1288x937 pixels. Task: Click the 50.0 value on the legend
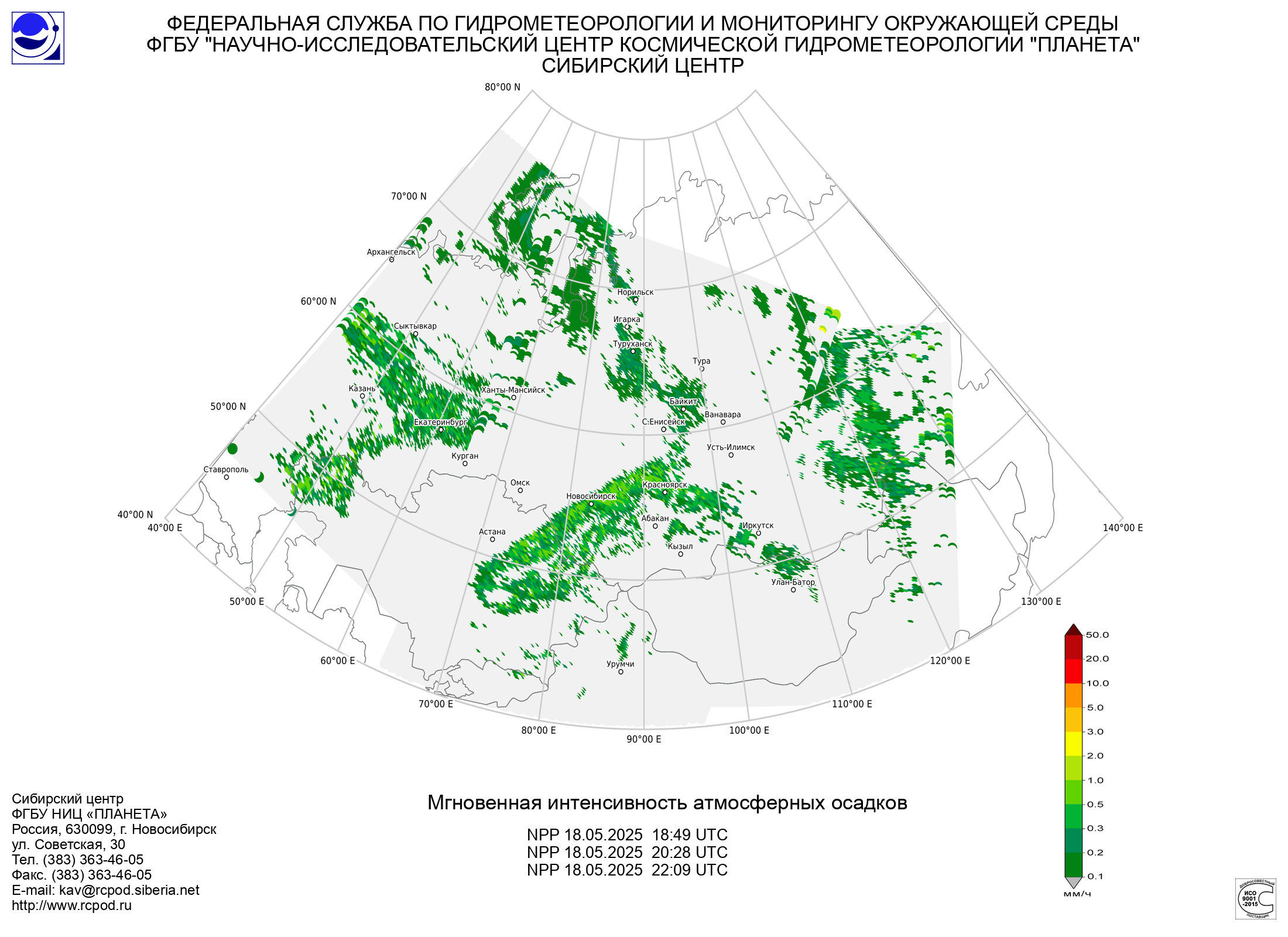point(1097,635)
